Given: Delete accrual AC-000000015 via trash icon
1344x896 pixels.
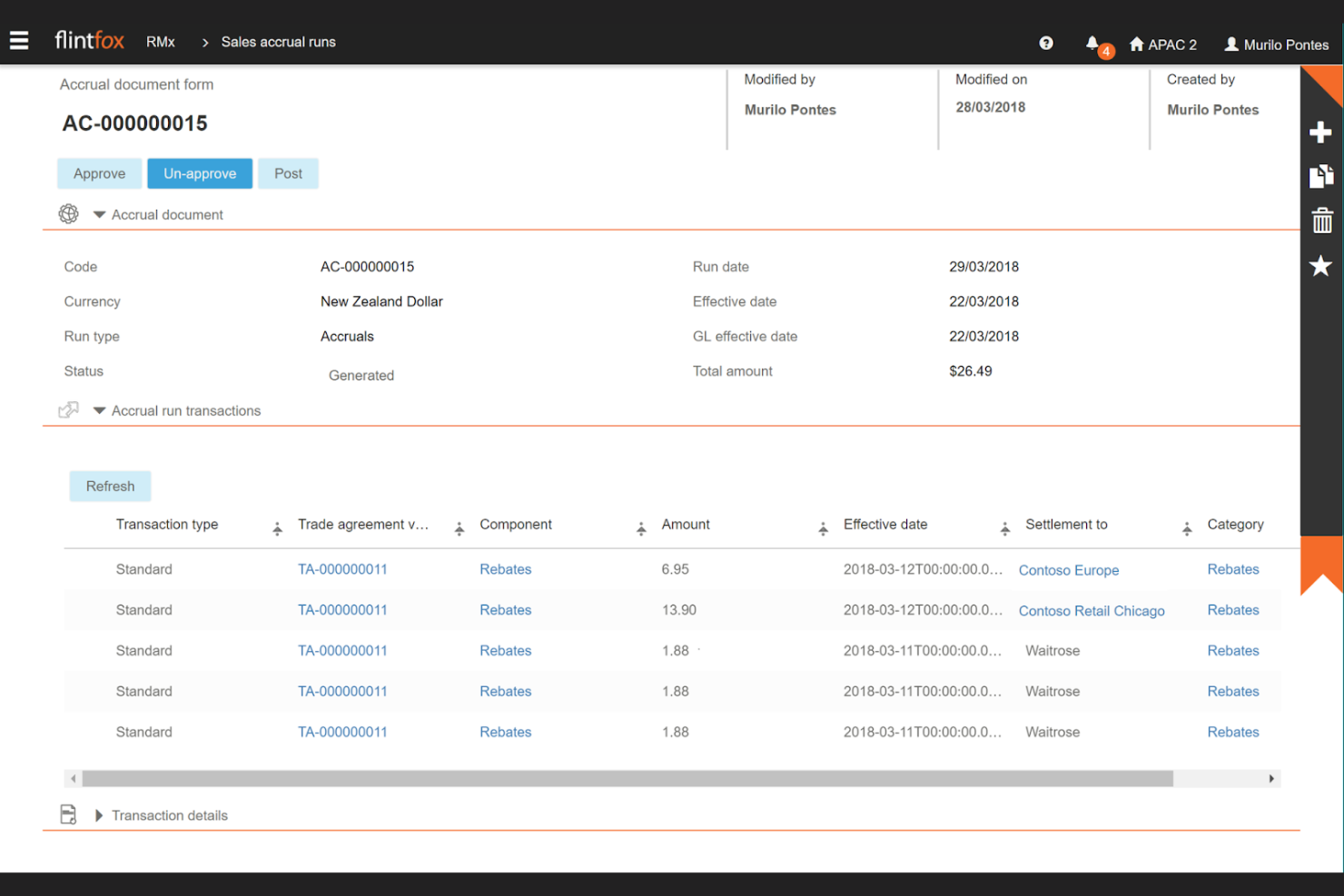Looking at the screenshot, I should tap(1321, 219).
